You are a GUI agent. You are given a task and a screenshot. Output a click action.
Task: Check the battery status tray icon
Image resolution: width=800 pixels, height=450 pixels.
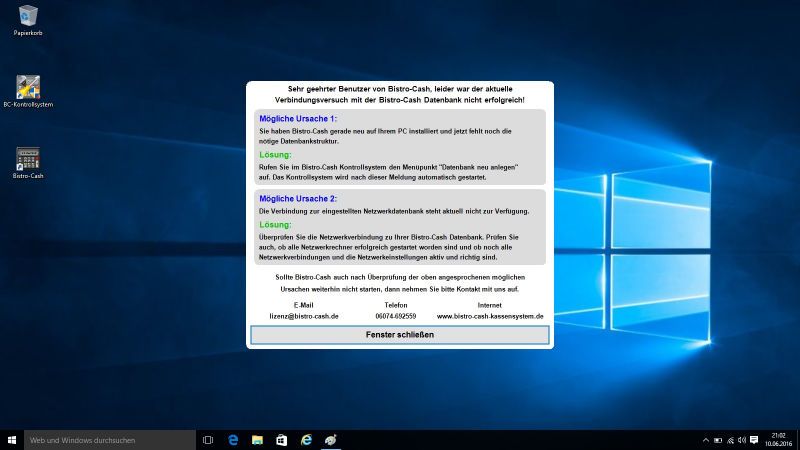(x=718, y=440)
